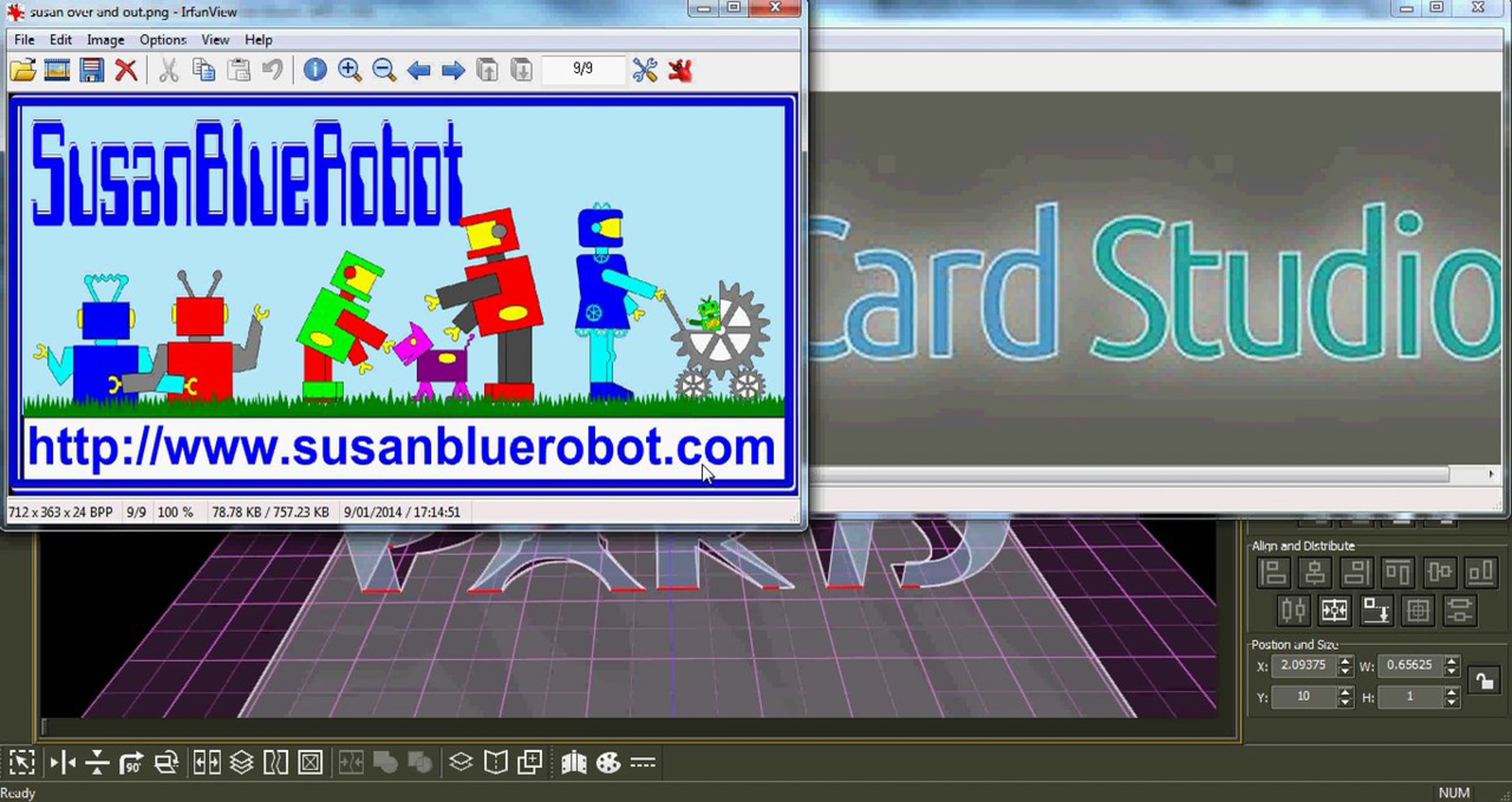Save the image using the floppy disk icon
The image size is (1512, 802).
(92, 70)
